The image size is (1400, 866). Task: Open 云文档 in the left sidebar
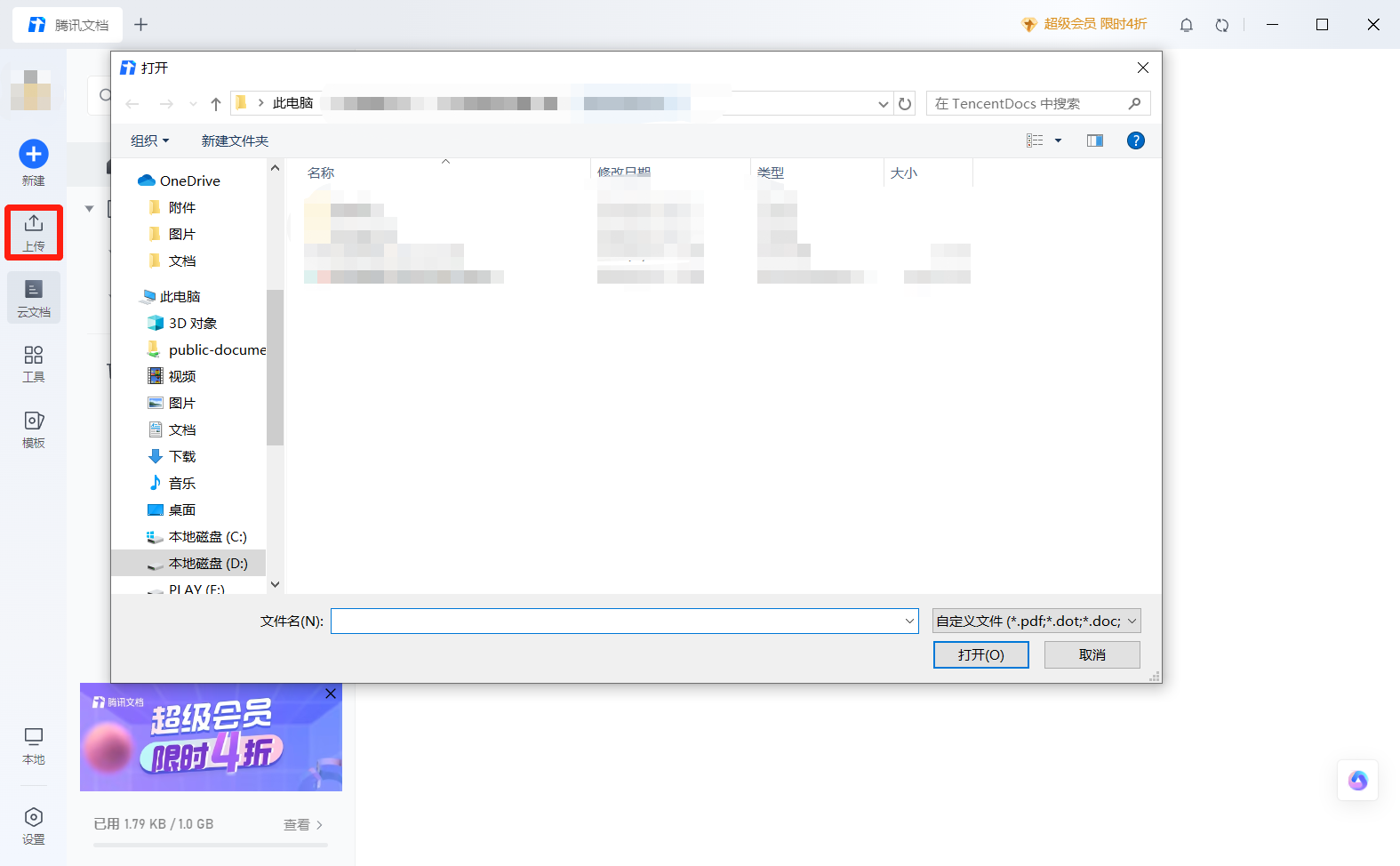click(x=34, y=298)
